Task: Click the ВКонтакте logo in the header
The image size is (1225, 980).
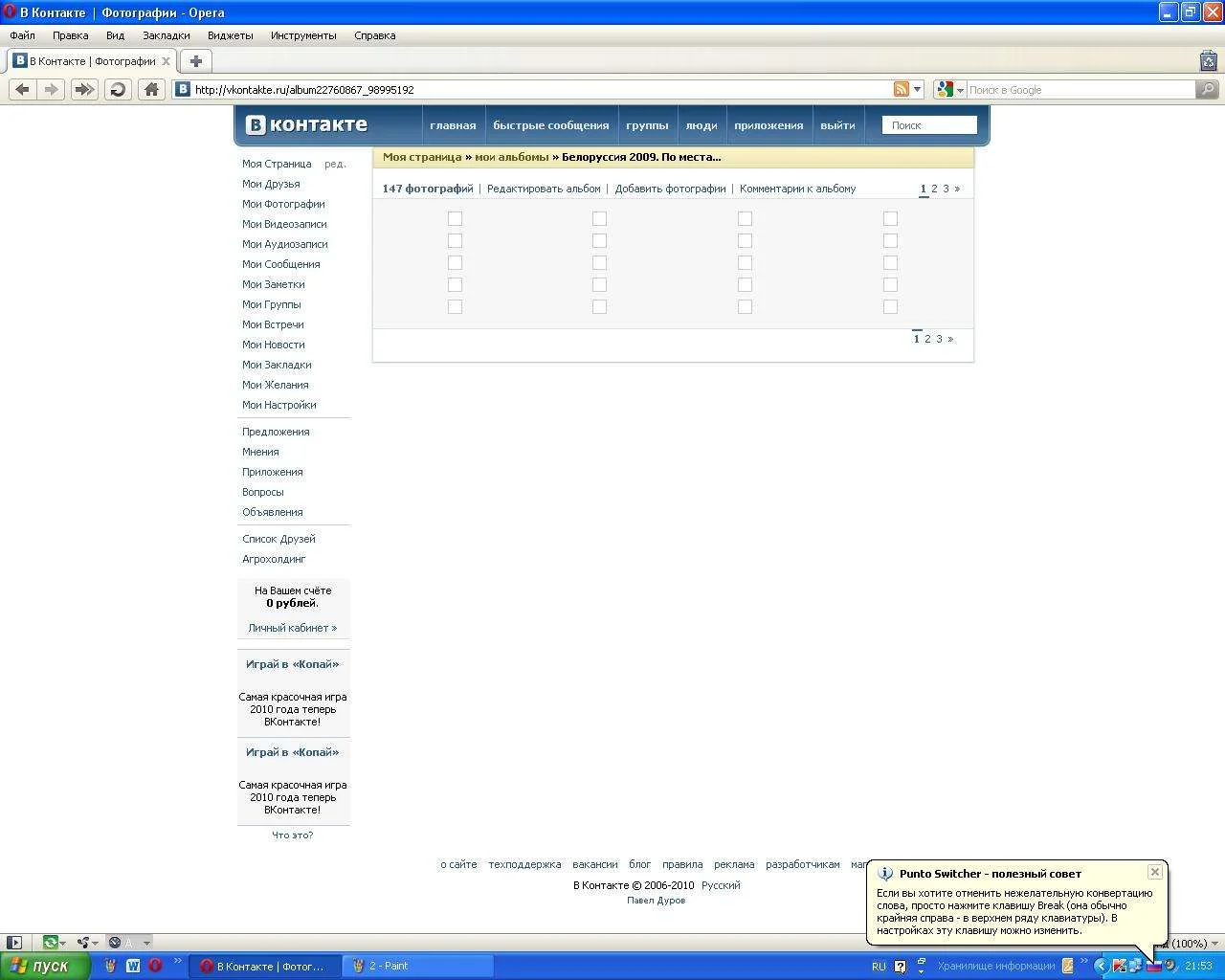Action: [x=306, y=124]
